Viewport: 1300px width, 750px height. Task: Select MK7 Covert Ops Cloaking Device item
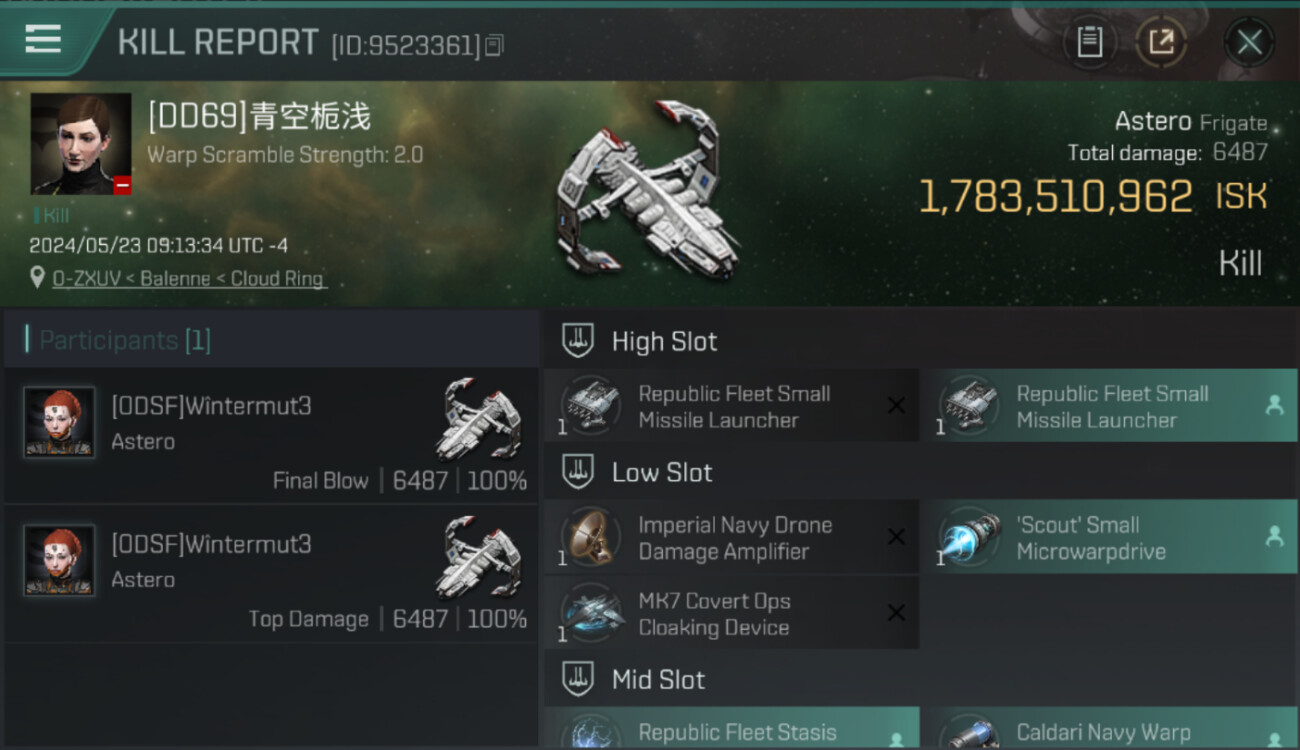tap(731, 613)
